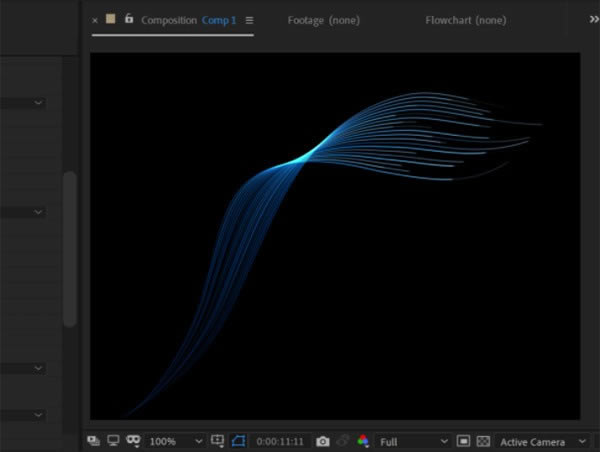Open the Full resolution dropdown
The height and width of the screenshot is (452, 600).
point(413,442)
